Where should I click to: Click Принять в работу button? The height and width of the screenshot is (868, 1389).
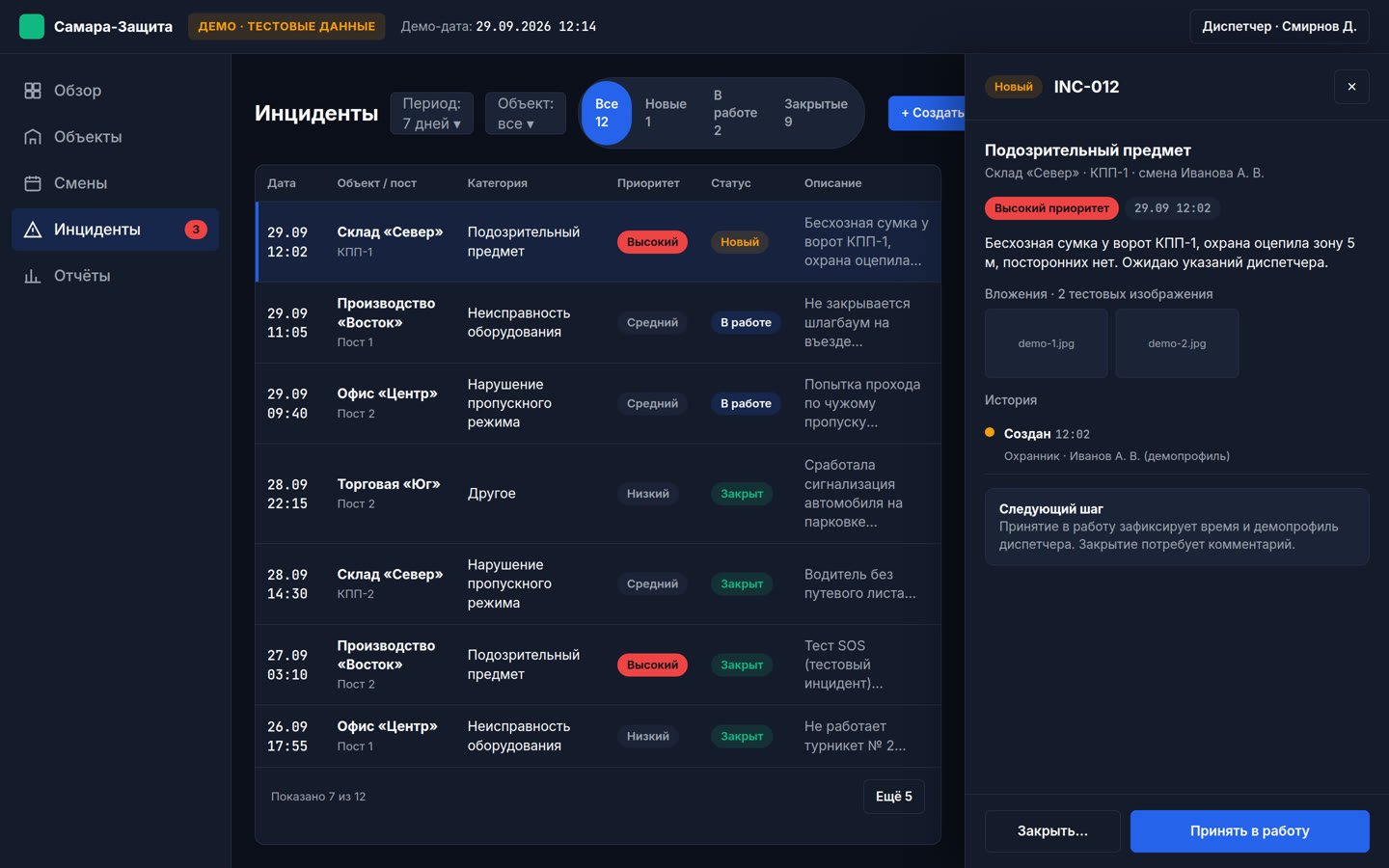point(1249,831)
